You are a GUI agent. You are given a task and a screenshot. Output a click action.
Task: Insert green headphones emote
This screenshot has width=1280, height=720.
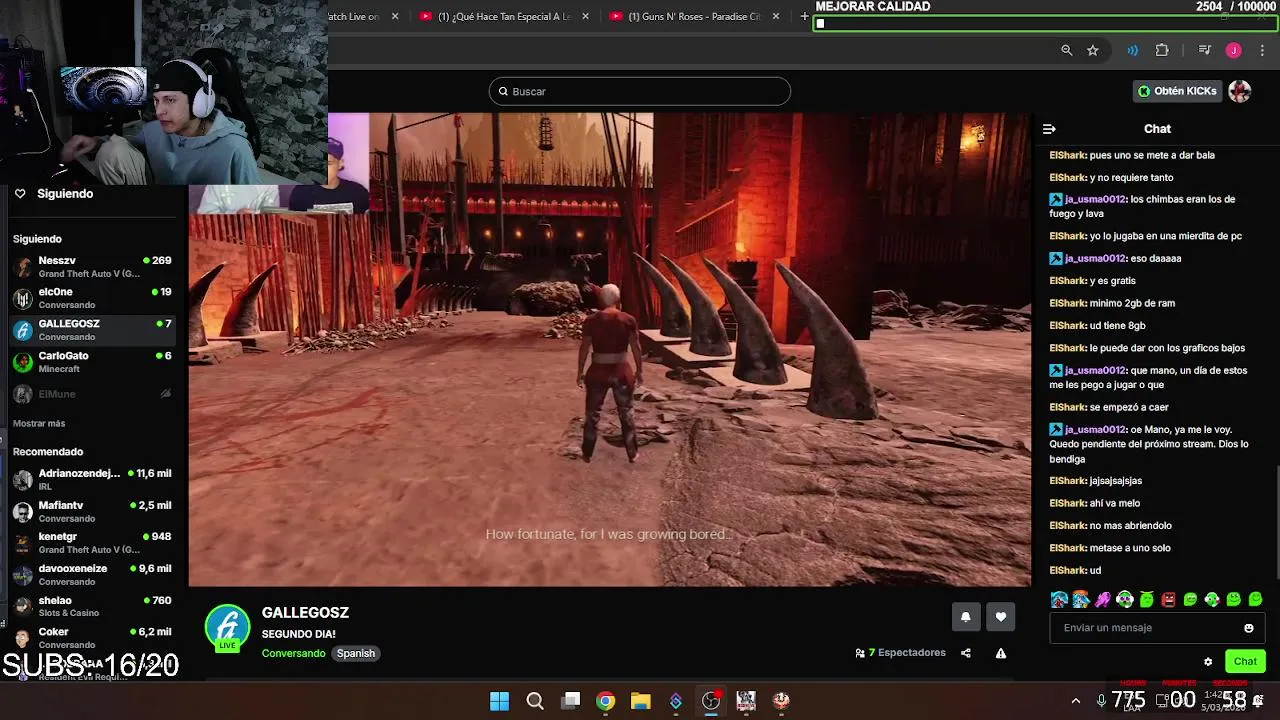1124,600
